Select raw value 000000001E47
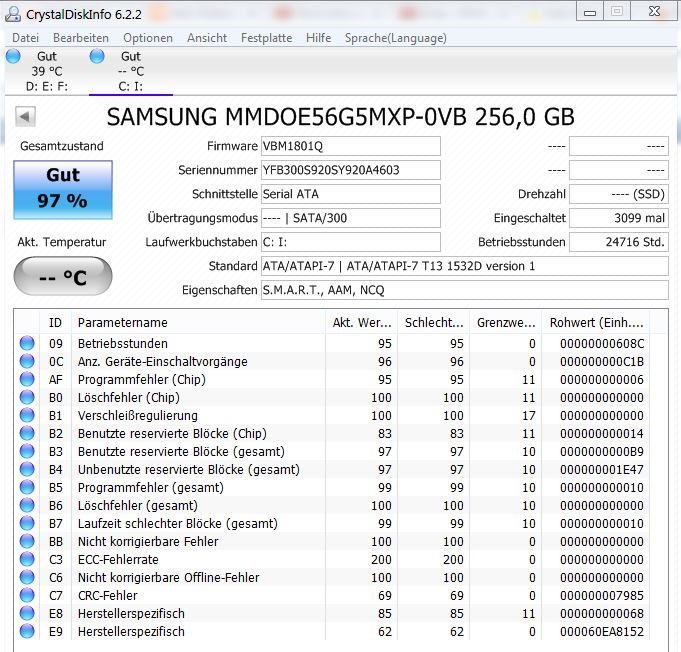The height and width of the screenshot is (652, 681). 602,470
